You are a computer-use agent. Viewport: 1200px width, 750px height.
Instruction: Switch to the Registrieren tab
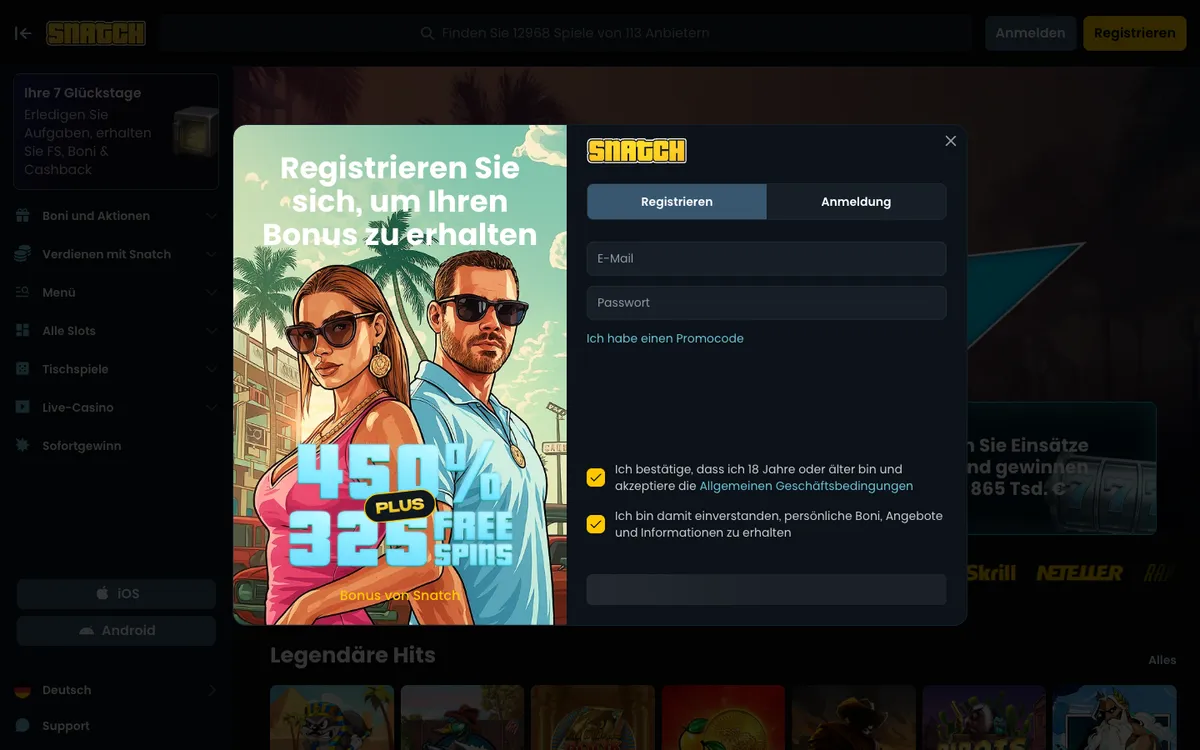pos(677,201)
